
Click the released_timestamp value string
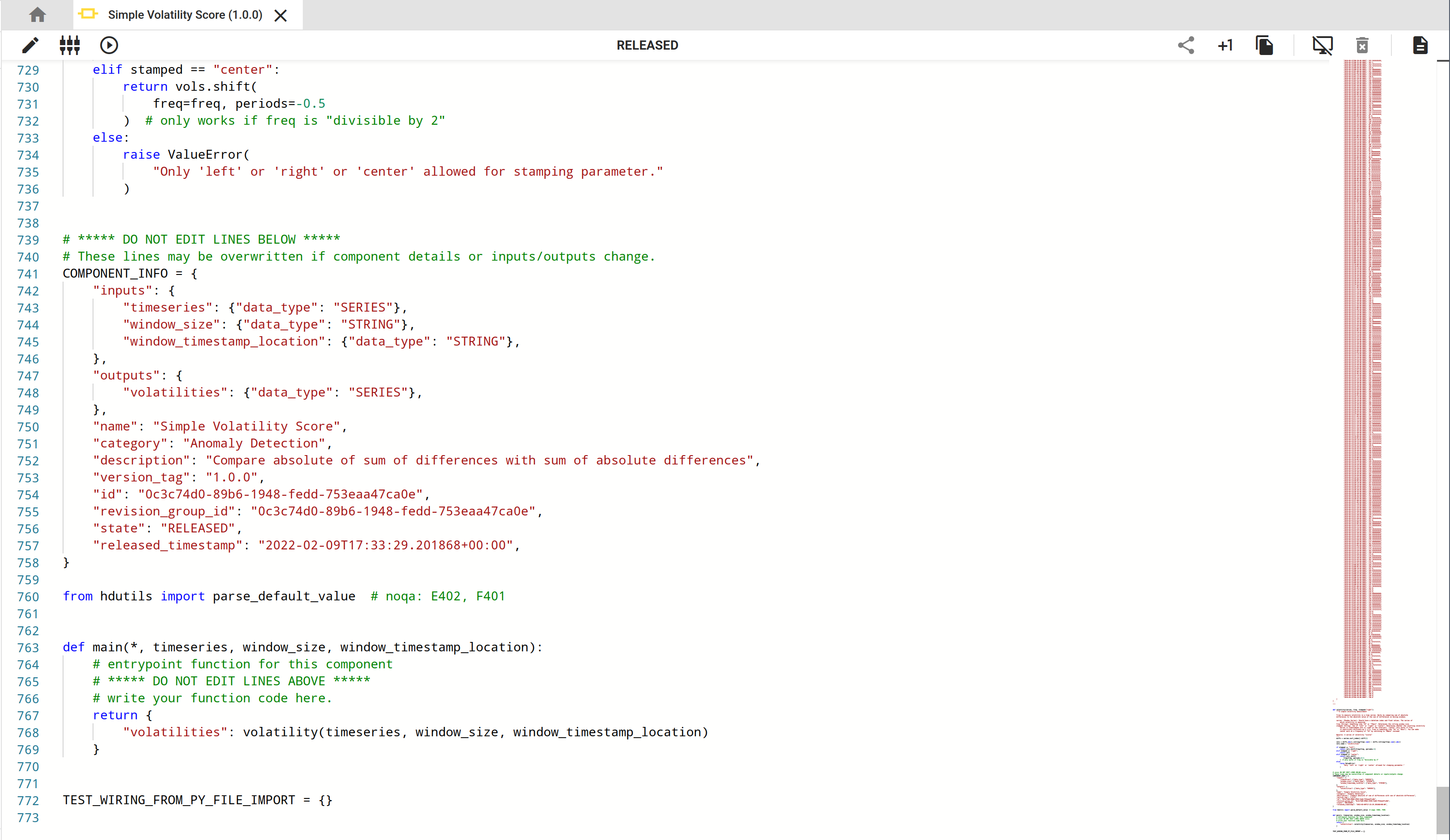click(x=386, y=545)
